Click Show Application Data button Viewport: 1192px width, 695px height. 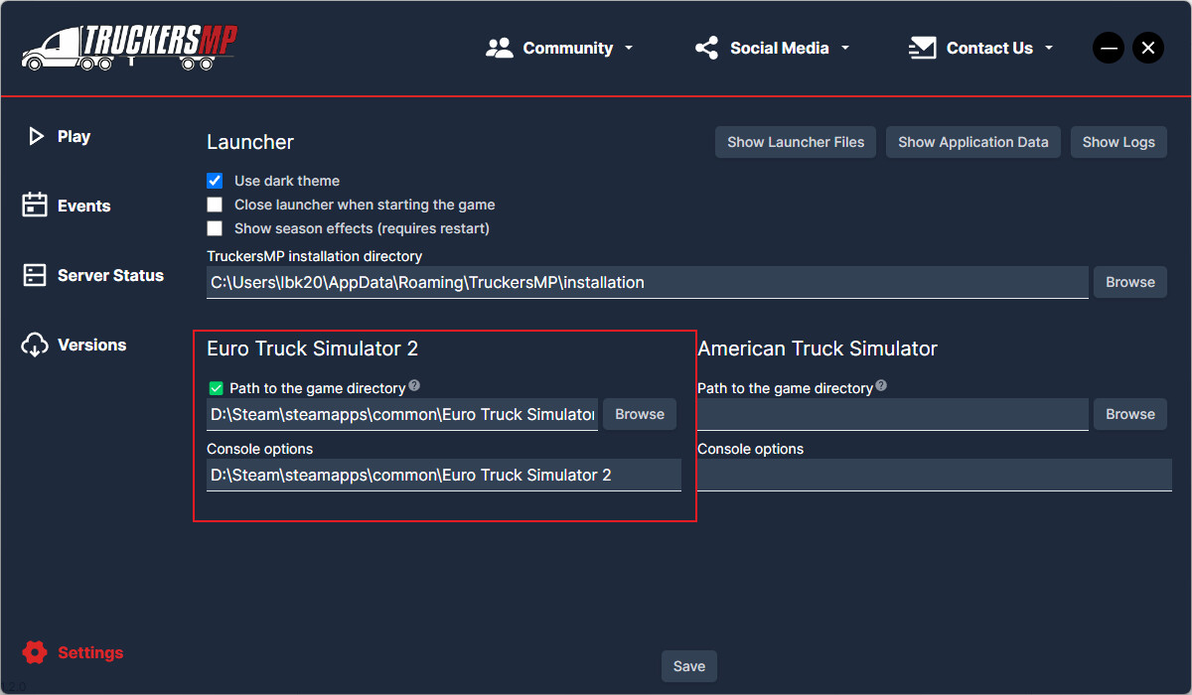973,142
